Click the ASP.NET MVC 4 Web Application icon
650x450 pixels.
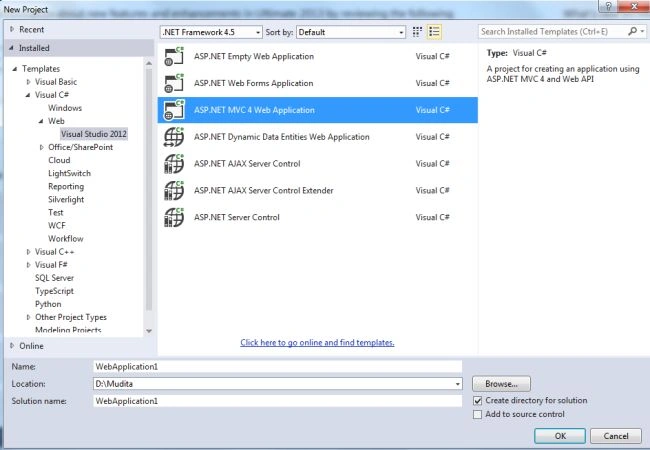174,110
